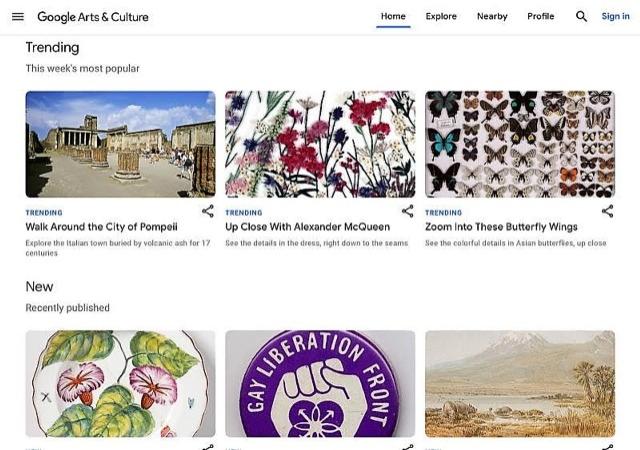Switch to the Home tab
Image resolution: width=640 pixels, height=450 pixels.
pyautogui.click(x=393, y=17)
